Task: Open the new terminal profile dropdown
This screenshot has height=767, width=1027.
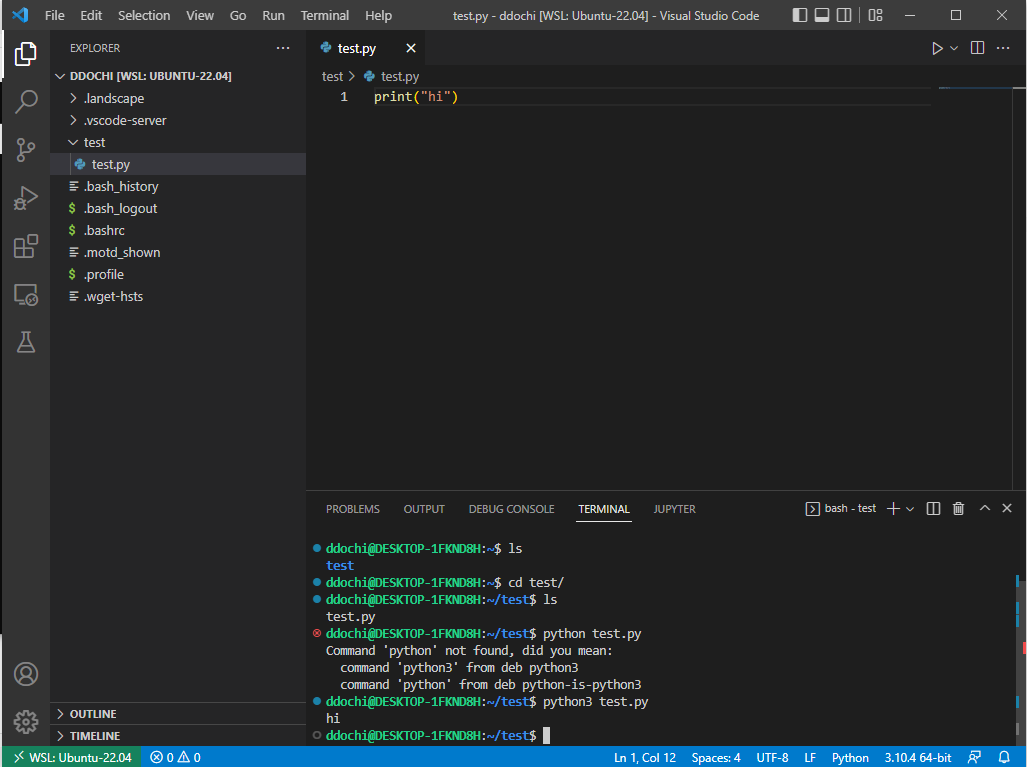Action: [x=910, y=509]
